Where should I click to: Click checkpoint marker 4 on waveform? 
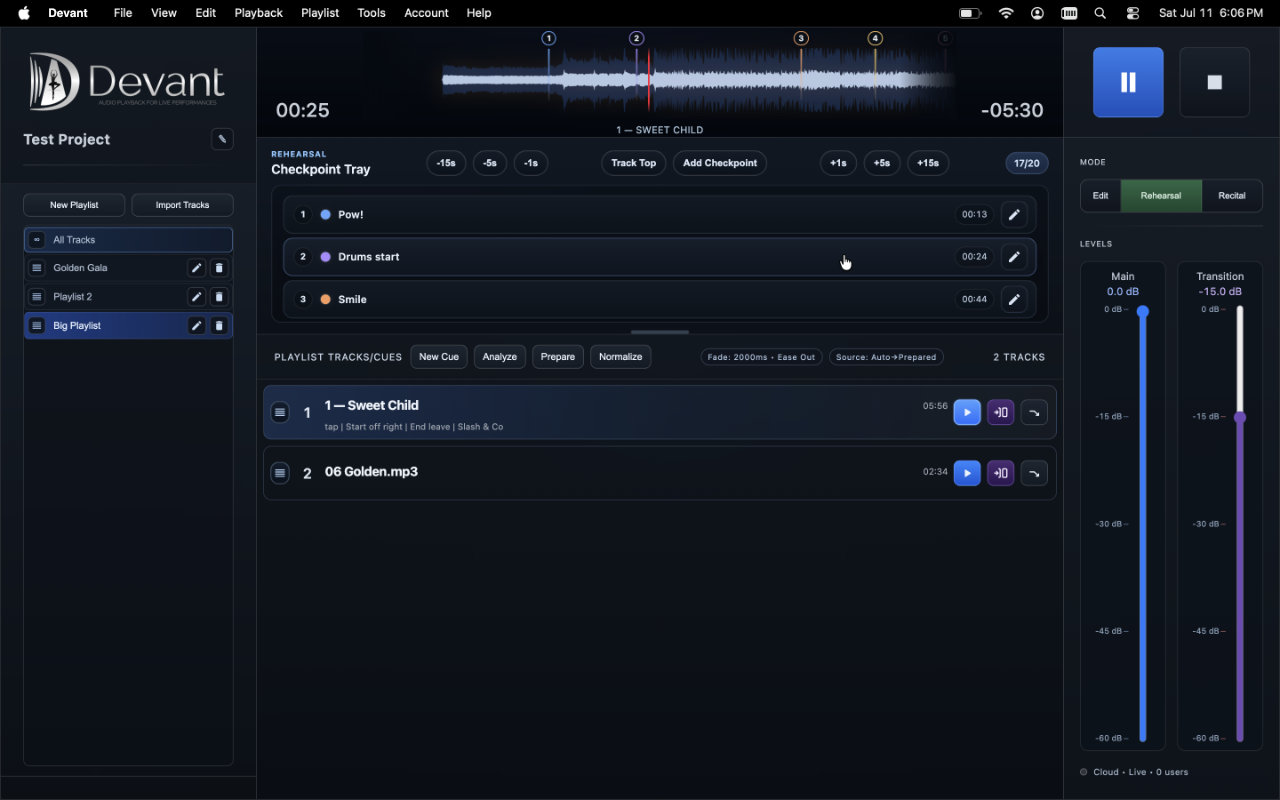click(x=875, y=38)
